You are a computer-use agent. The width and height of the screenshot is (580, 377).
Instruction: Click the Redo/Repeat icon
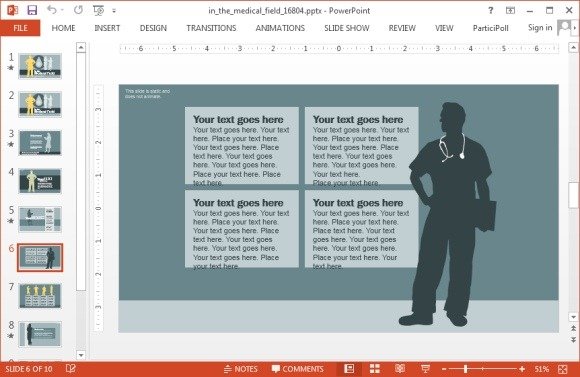78,10
